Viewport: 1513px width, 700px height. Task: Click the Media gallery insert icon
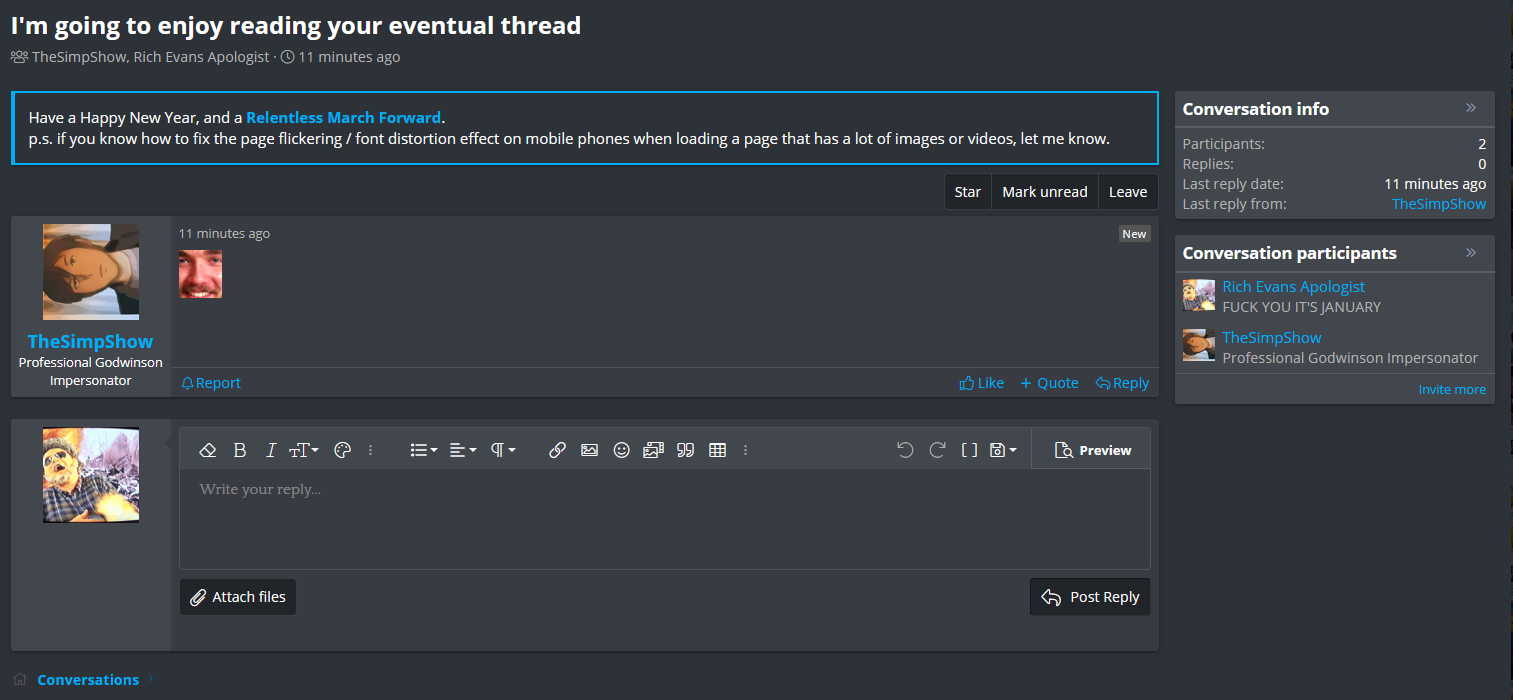pos(653,450)
